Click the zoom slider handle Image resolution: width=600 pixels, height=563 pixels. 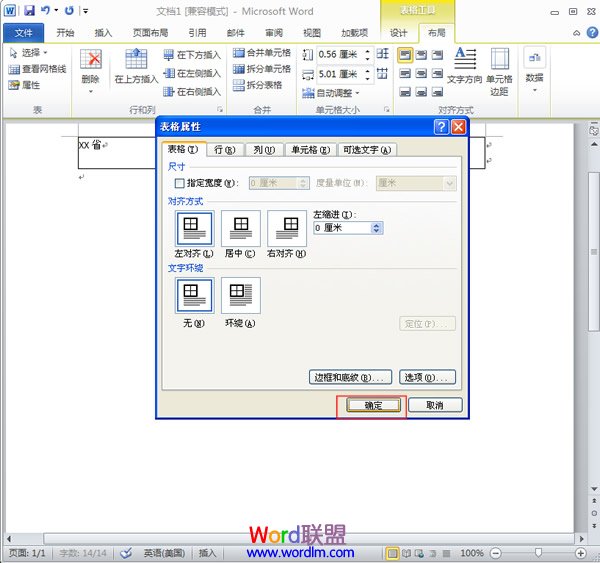(538, 552)
